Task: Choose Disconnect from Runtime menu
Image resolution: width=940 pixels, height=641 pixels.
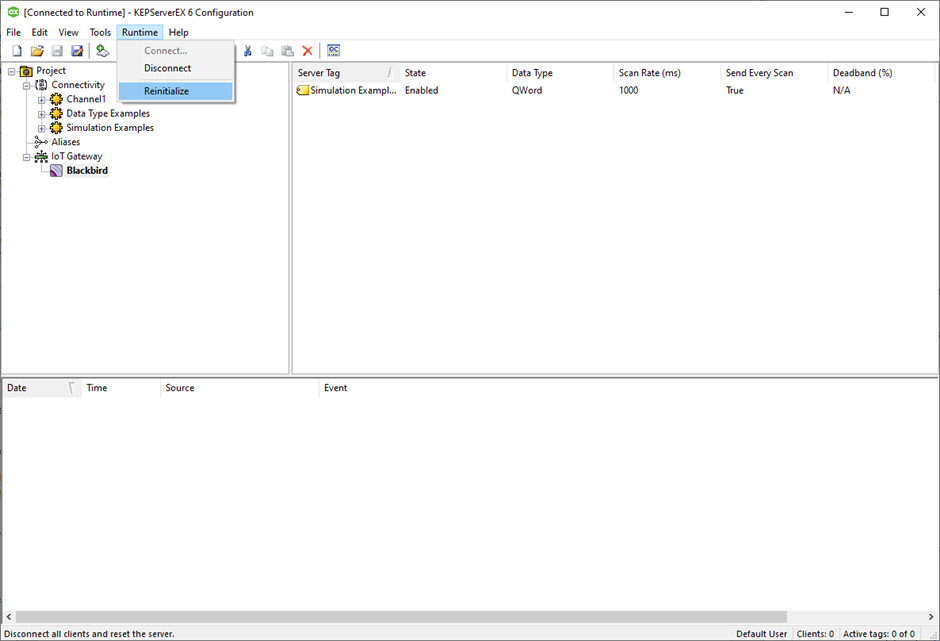Action: pyautogui.click(x=176, y=68)
